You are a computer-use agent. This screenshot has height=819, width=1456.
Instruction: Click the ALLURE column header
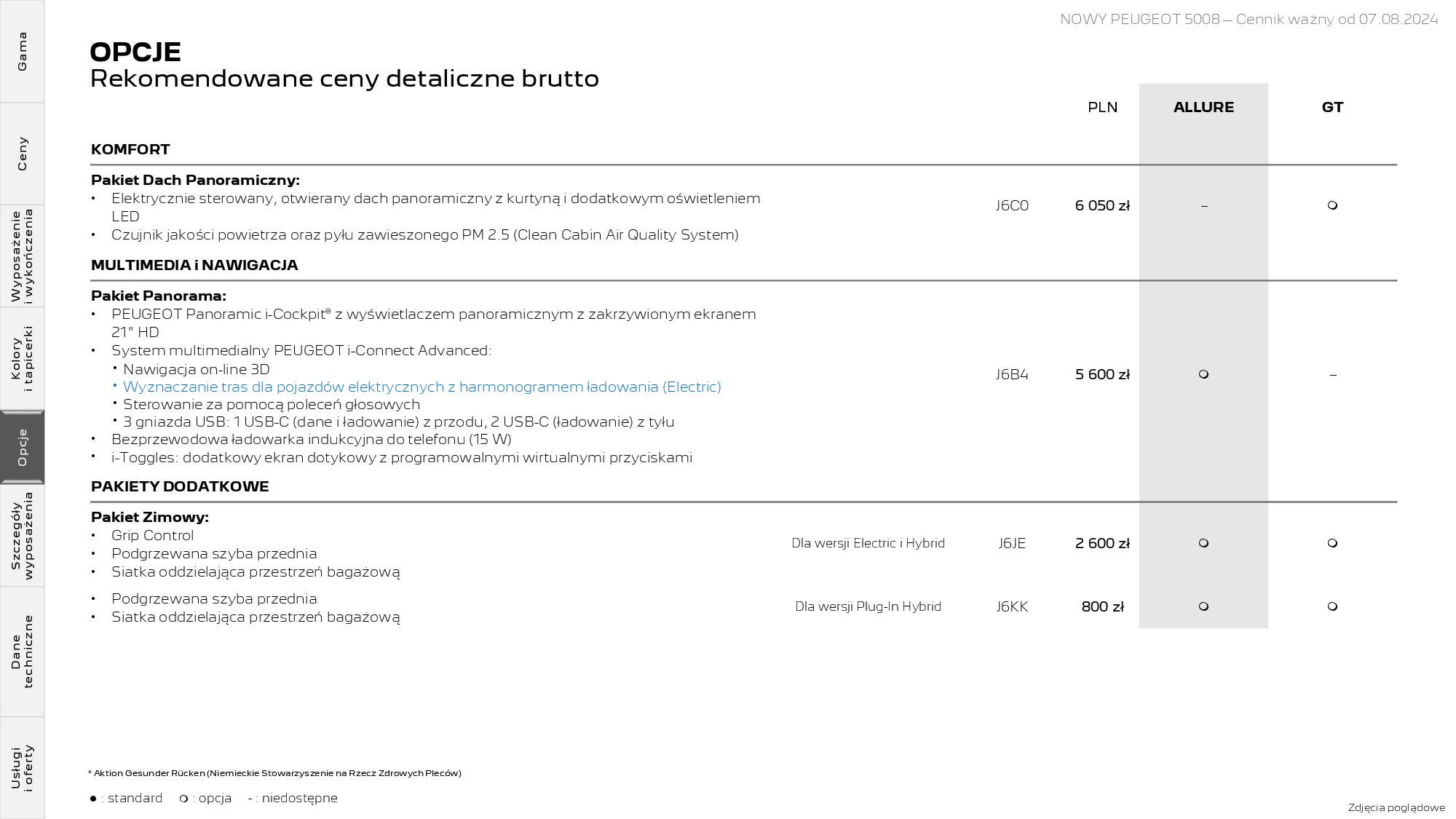coord(1203,107)
